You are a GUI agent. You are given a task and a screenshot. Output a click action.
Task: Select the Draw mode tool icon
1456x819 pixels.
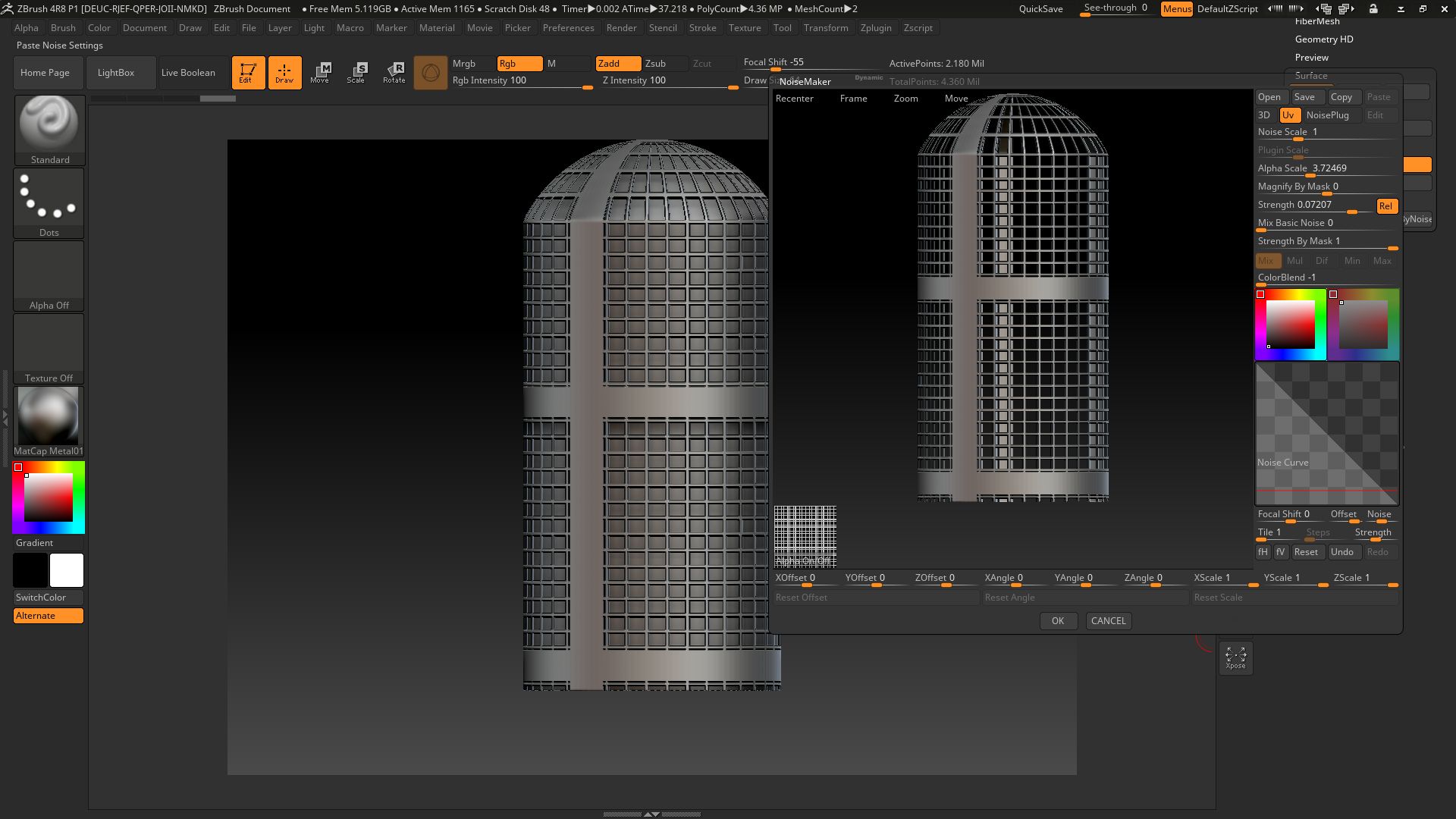pyautogui.click(x=284, y=73)
